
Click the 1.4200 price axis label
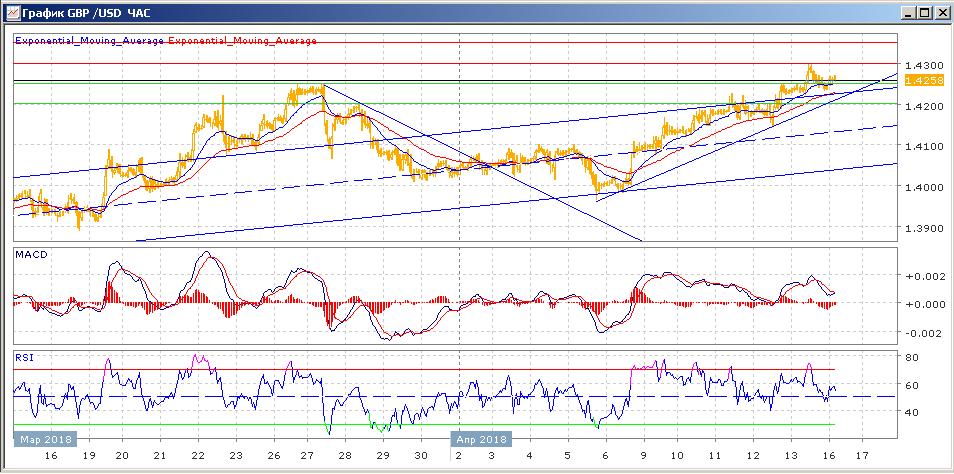click(x=923, y=106)
